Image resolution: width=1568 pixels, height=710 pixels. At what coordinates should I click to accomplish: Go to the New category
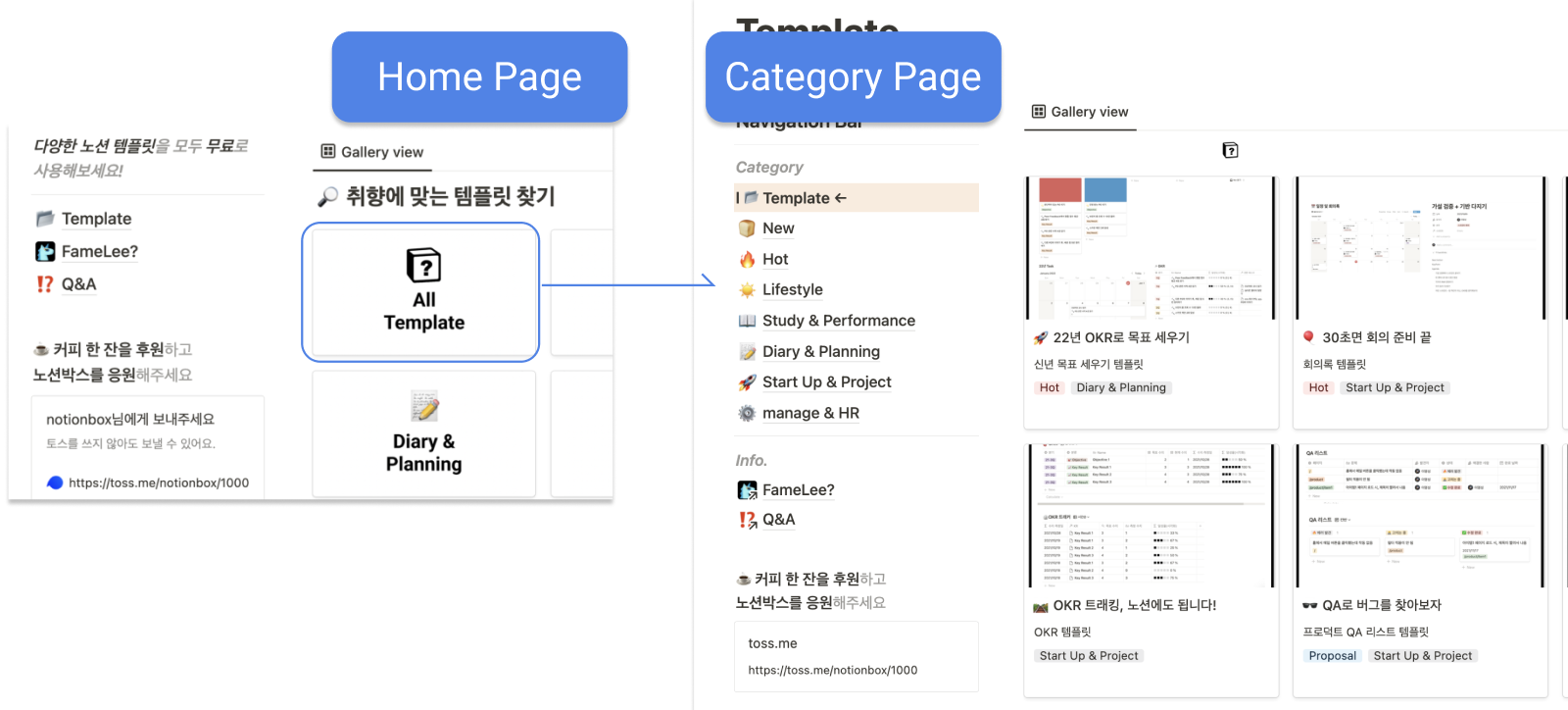tap(778, 228)
